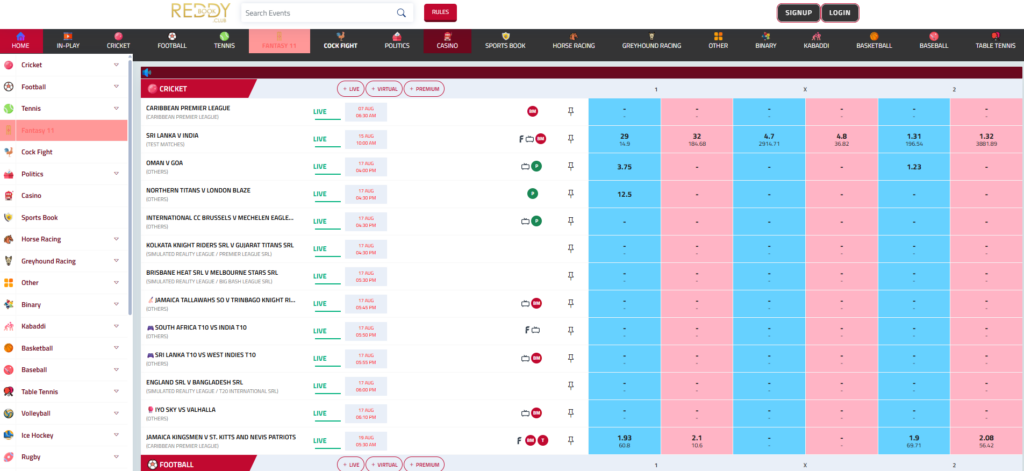Open the In-Play tab in top navigation
This screenshot has height=471, width=1024.
68,41
